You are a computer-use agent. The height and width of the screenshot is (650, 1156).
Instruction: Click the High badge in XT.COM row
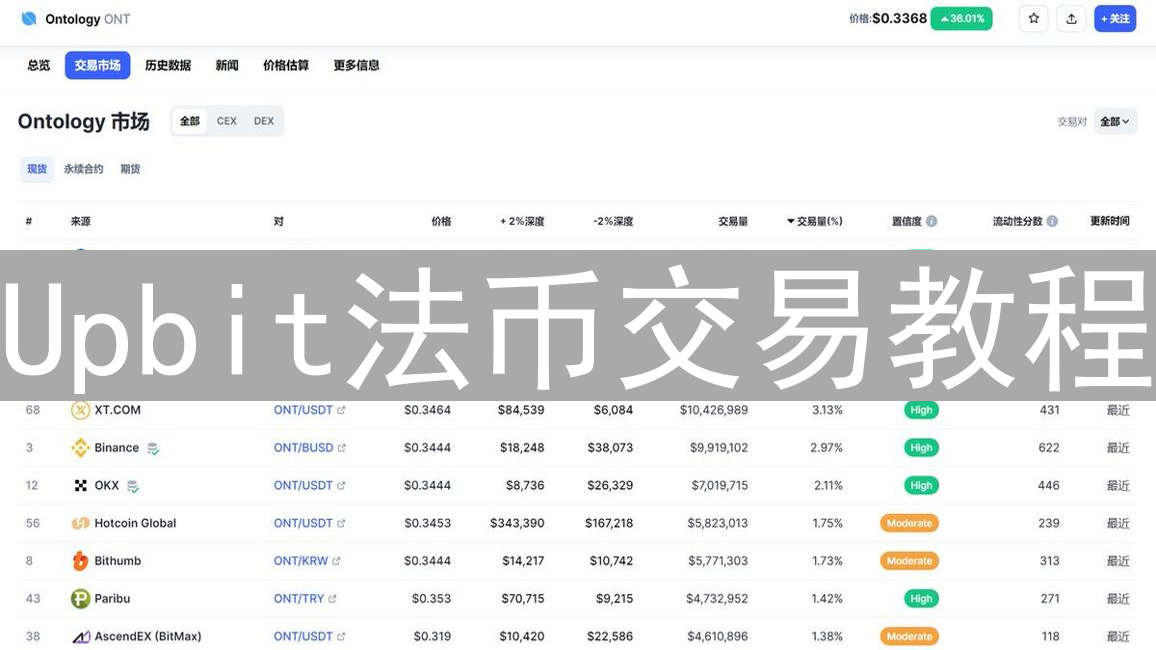pos(921,410)
